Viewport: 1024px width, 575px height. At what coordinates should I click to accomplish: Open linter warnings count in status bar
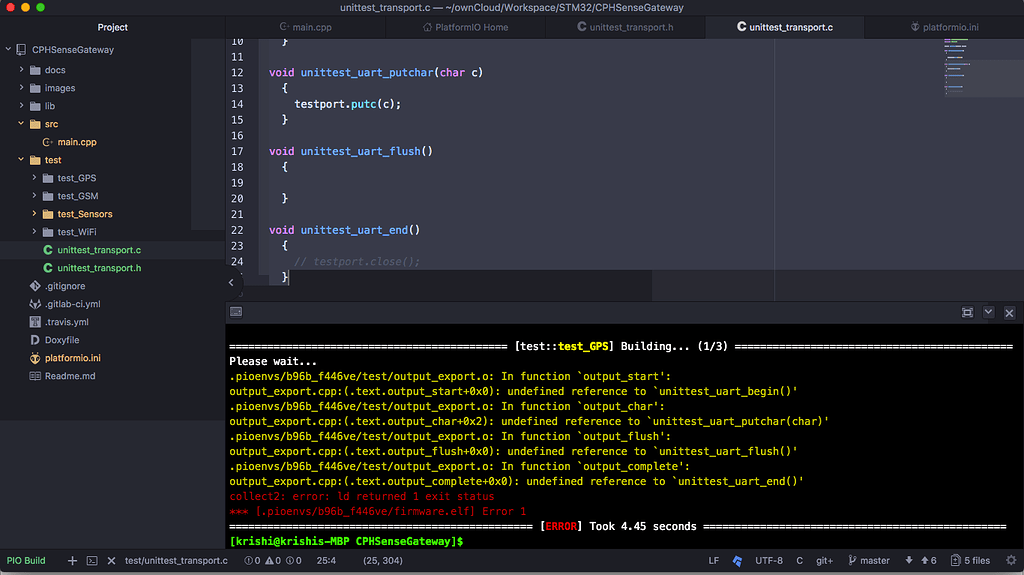click(273, 561)
